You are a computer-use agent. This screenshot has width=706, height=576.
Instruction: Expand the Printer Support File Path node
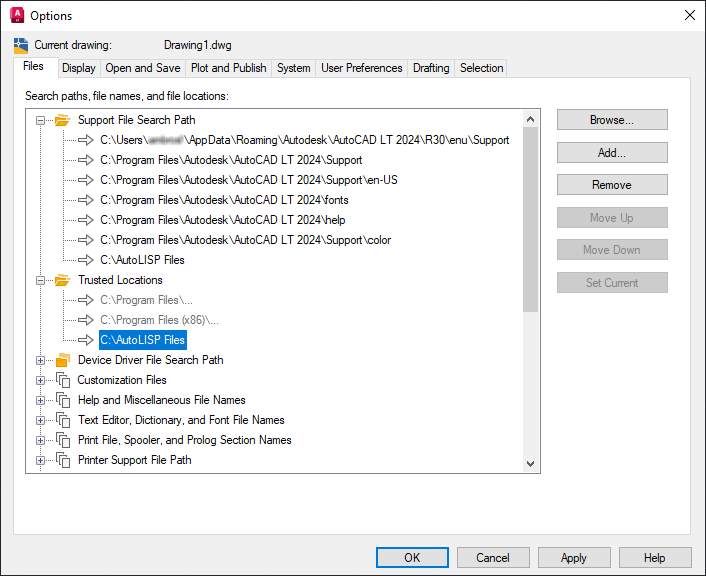(x=41, y=460)
